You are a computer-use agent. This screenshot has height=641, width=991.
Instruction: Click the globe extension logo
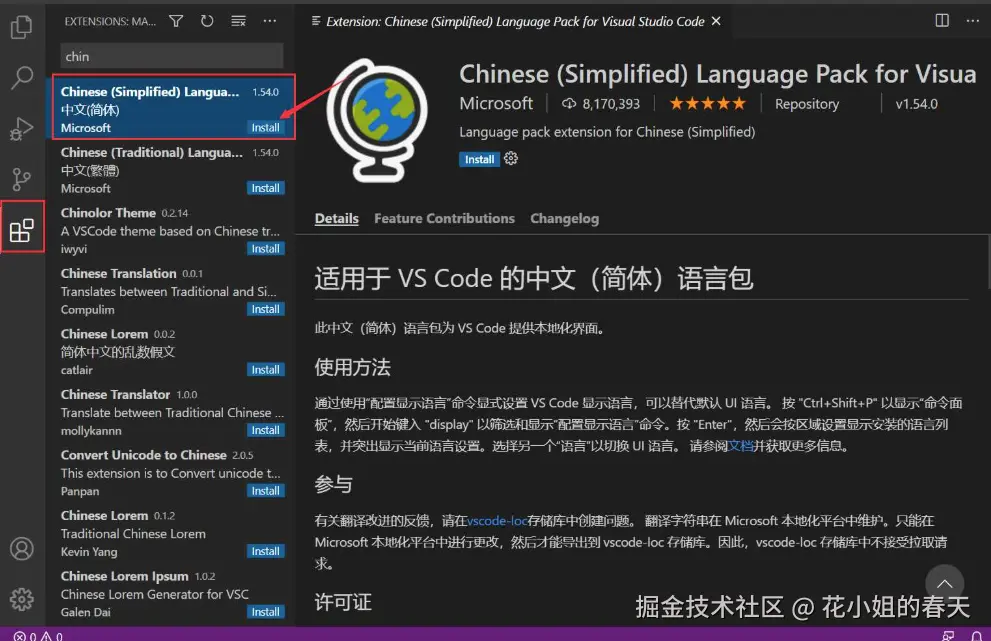pyautogui.click(x=377, y=121)
